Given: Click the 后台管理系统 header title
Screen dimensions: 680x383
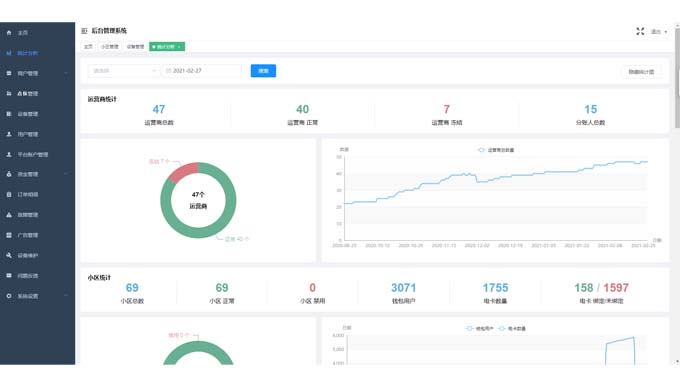Looking at the screenshot, I should 109,31.
